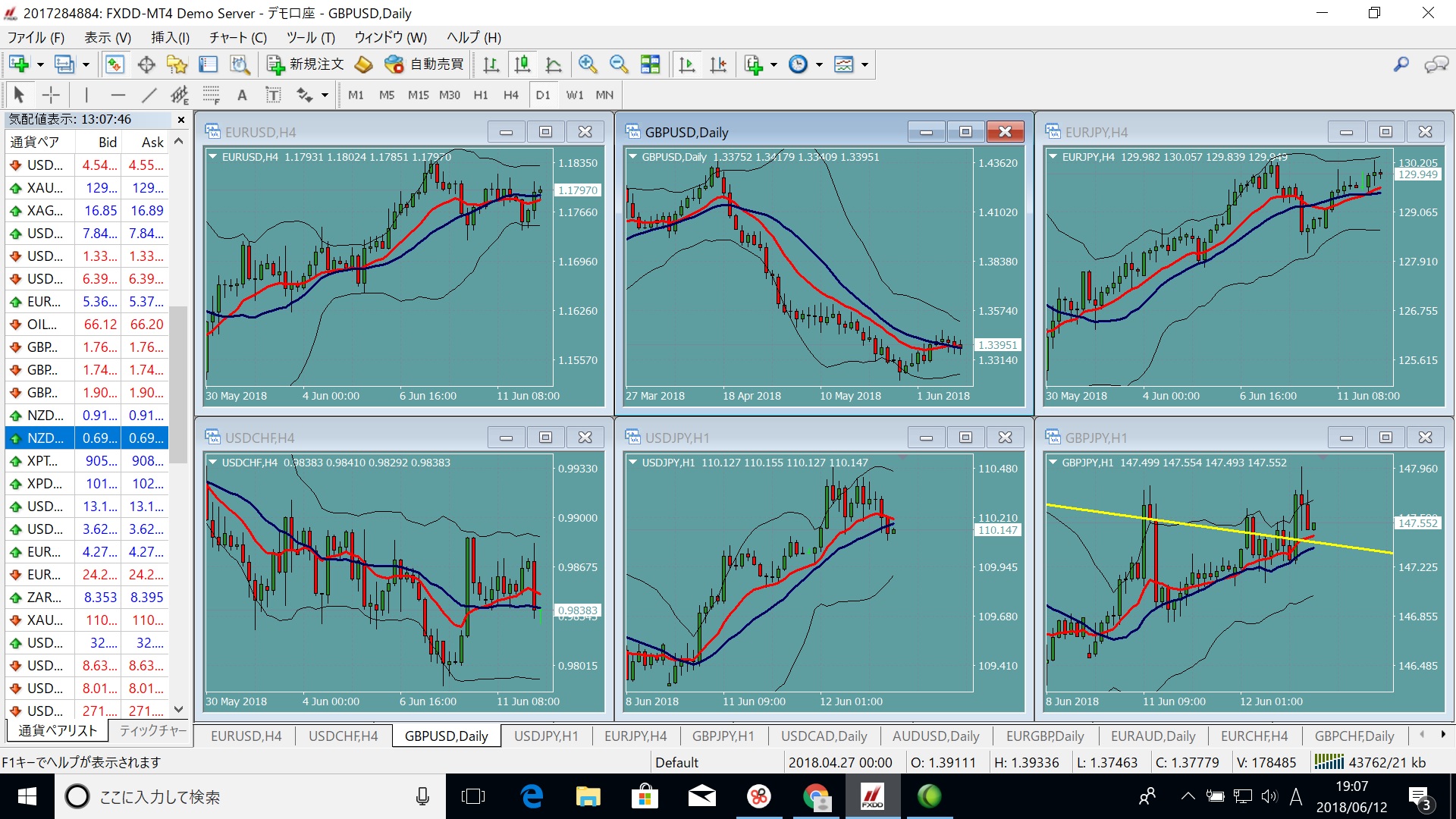Expand the periodicity dropdown arrow
Viewport: 1456px width, 819px height.
[819, 65]
